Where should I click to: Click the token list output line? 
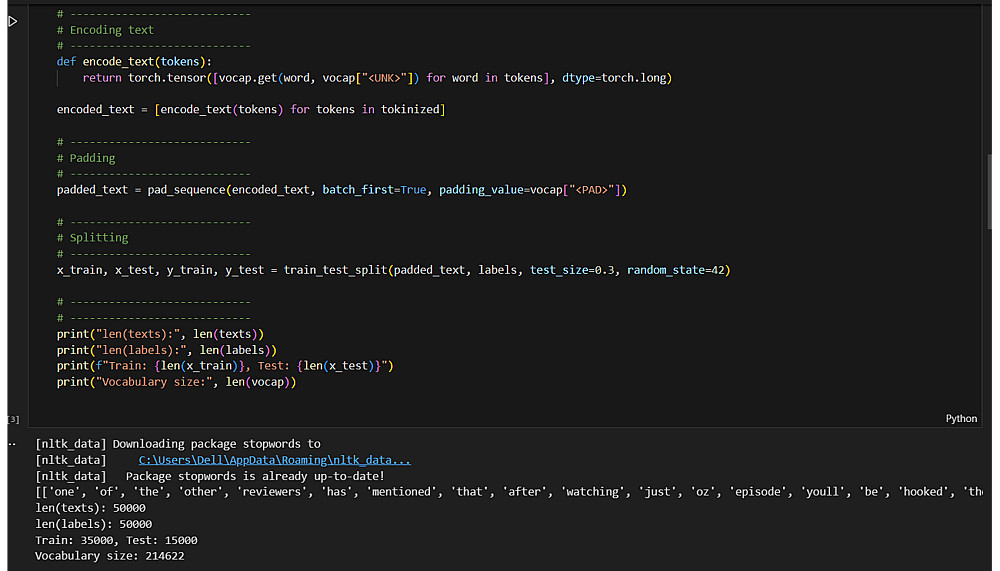508,492
